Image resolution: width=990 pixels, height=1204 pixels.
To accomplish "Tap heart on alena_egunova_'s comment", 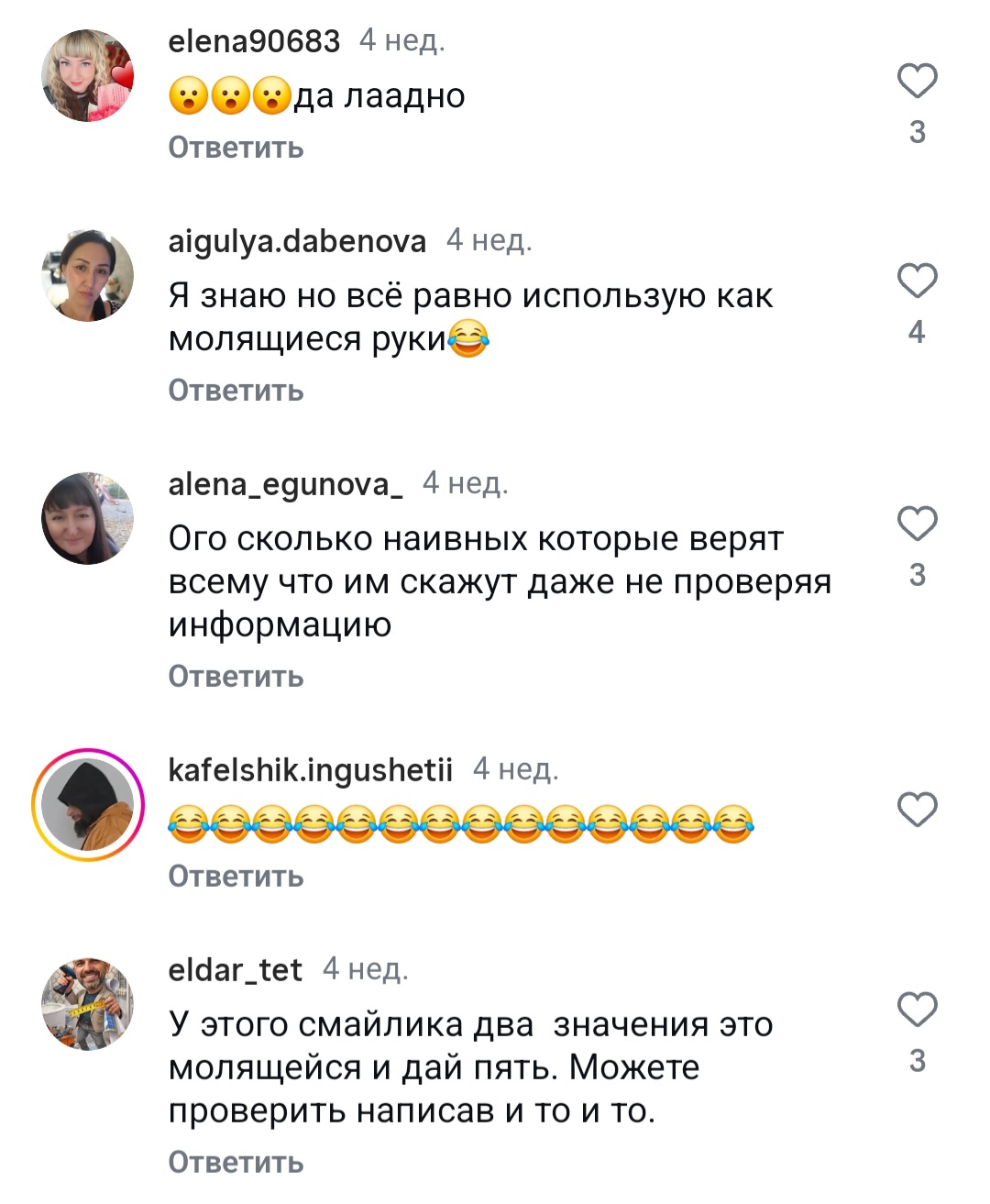I will click(x=917, y=524).
